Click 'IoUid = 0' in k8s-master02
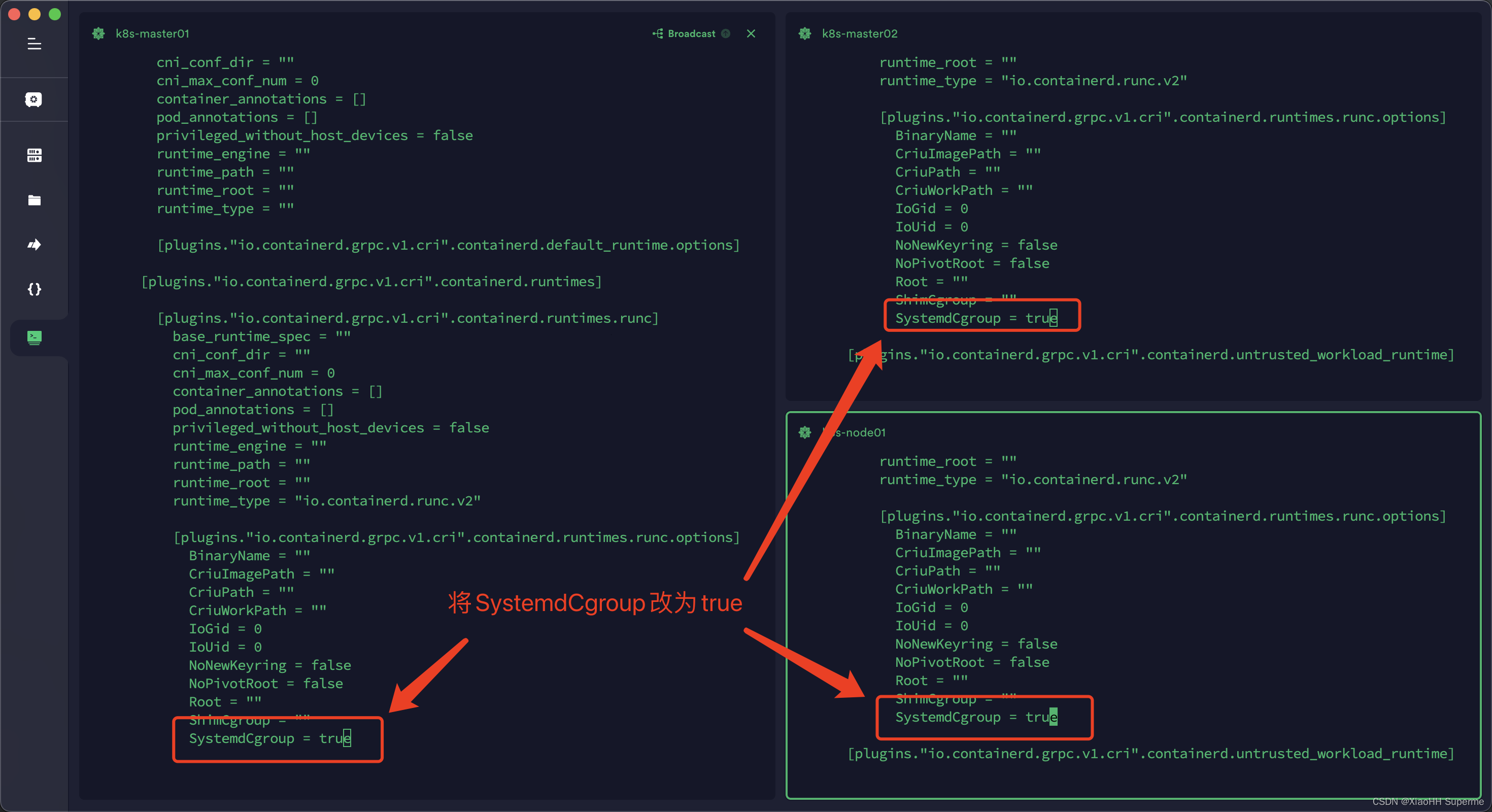Image resolution: width=1492 pixels, height=812 pixels. coord(932,227)
